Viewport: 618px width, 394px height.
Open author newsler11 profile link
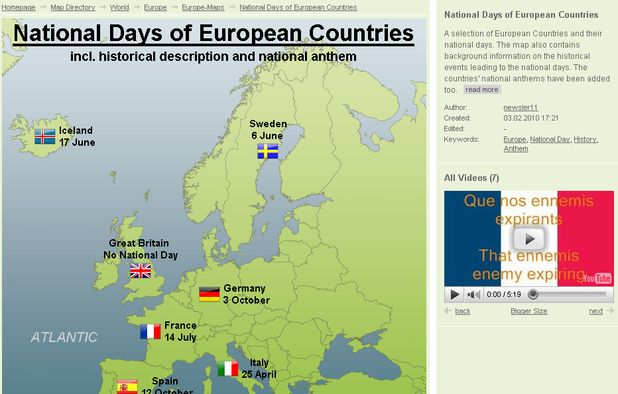point(521,108)
